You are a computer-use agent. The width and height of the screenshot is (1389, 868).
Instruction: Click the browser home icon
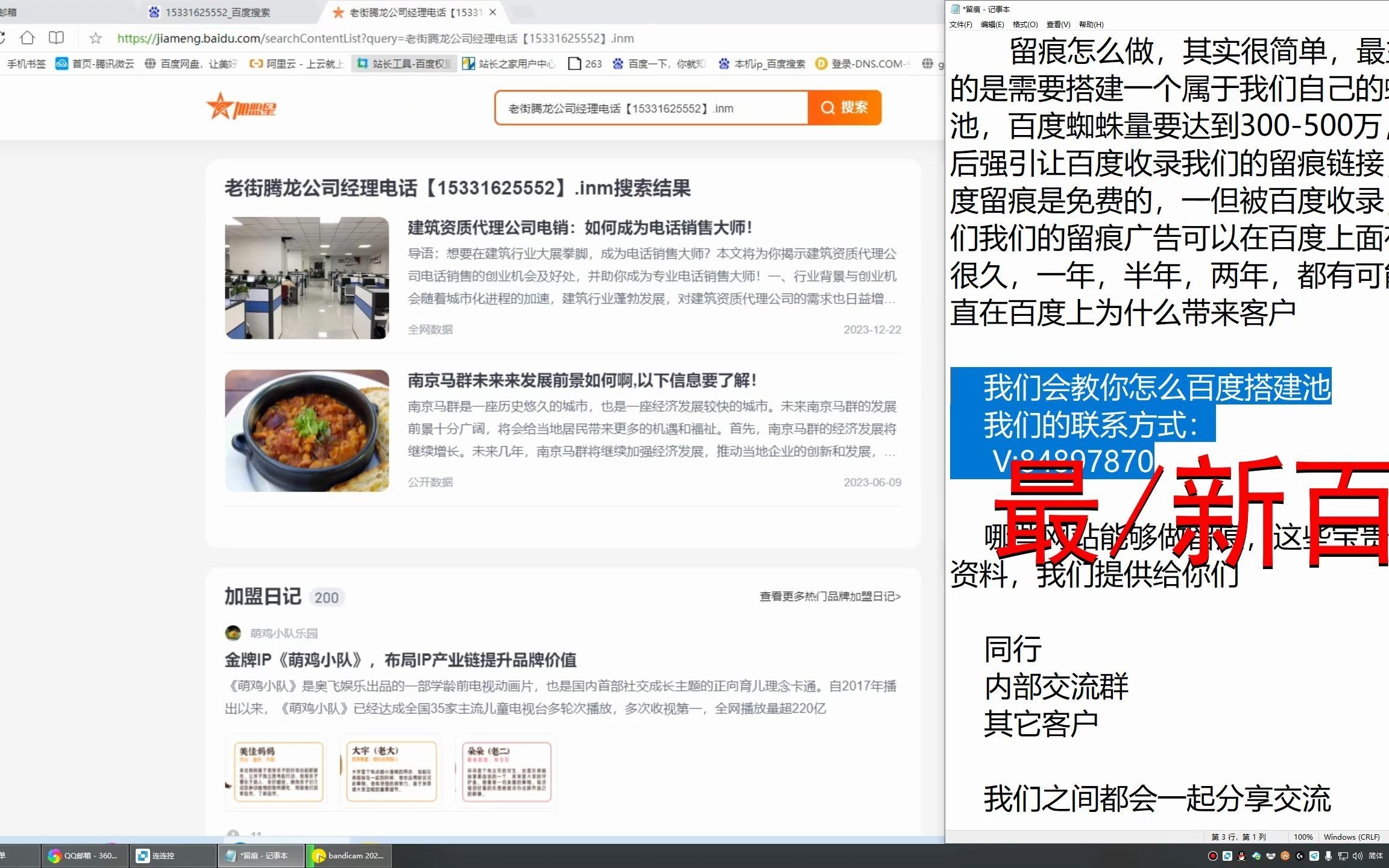[27, 38]
